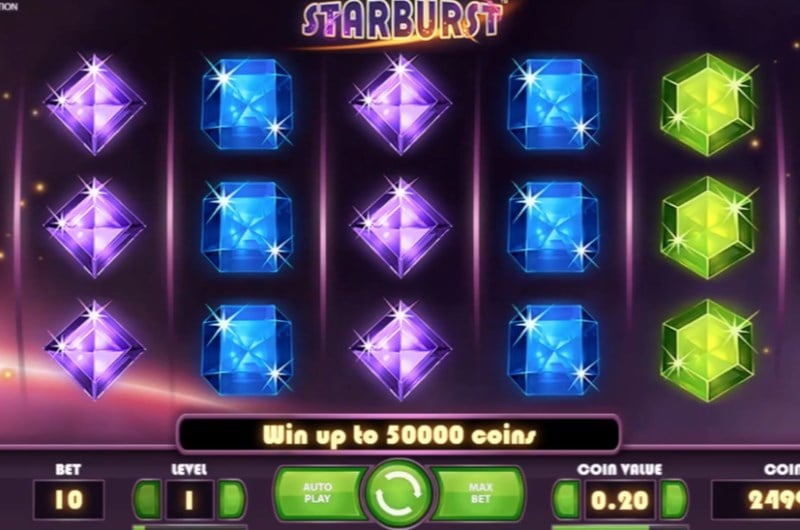Click the Max Bet button
800x530 pixels.
(x=480, y=493)
